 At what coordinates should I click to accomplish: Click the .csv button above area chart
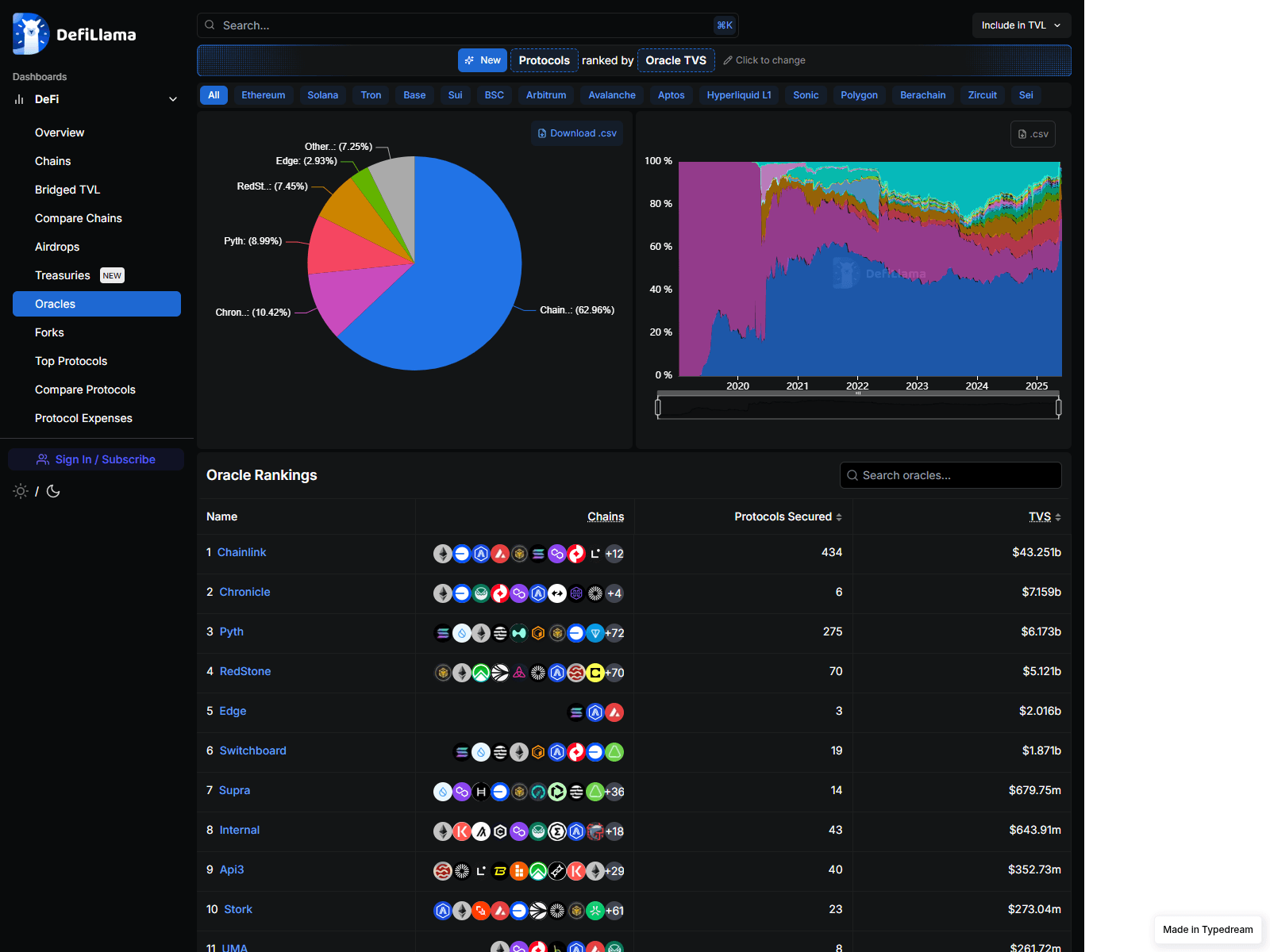(x=1033, y=134)
